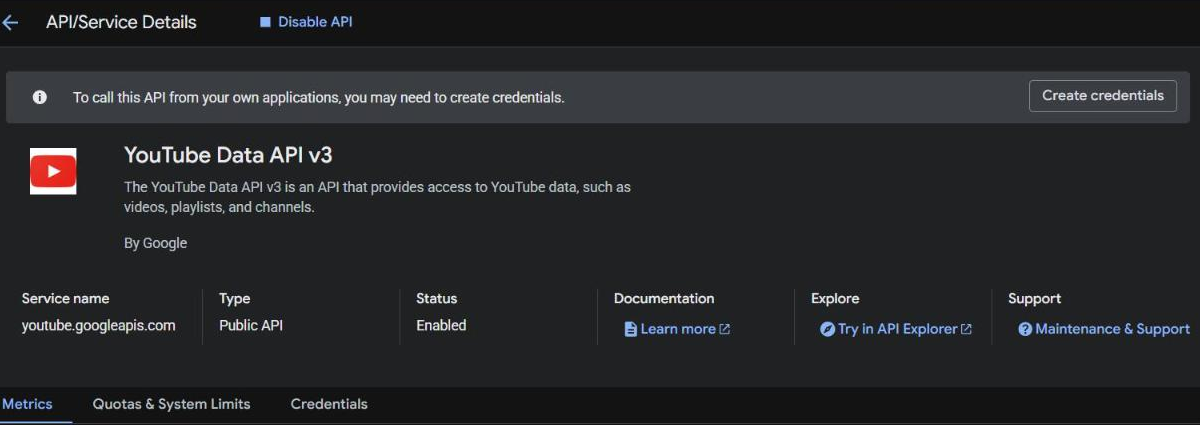Image resolution: width=1200 pixels, height=425 pixels.
Task: Click the Disable API button
Action: (x=306, y=22)
